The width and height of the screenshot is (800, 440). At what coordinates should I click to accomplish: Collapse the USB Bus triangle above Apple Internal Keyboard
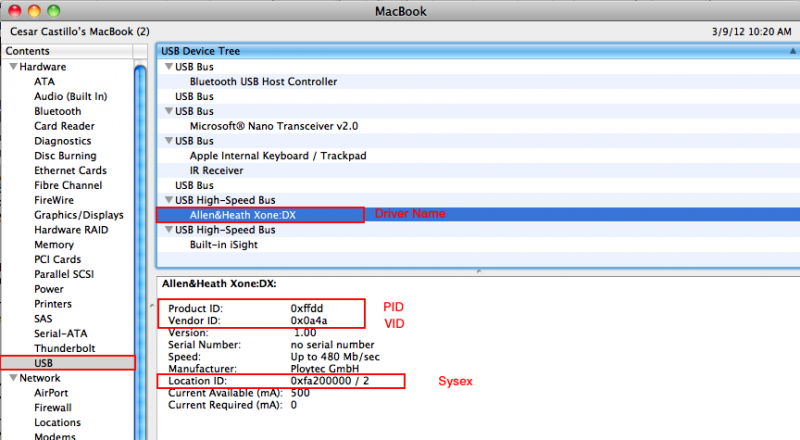[x=169, y=140]
